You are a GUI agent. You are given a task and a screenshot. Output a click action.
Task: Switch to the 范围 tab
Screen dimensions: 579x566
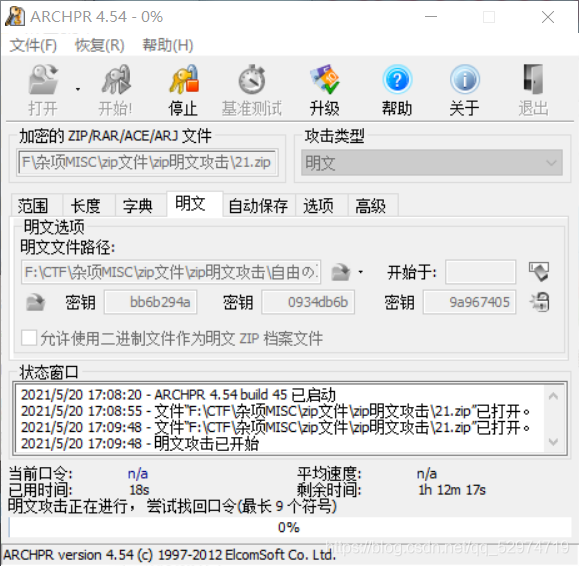tap(36, 205)
